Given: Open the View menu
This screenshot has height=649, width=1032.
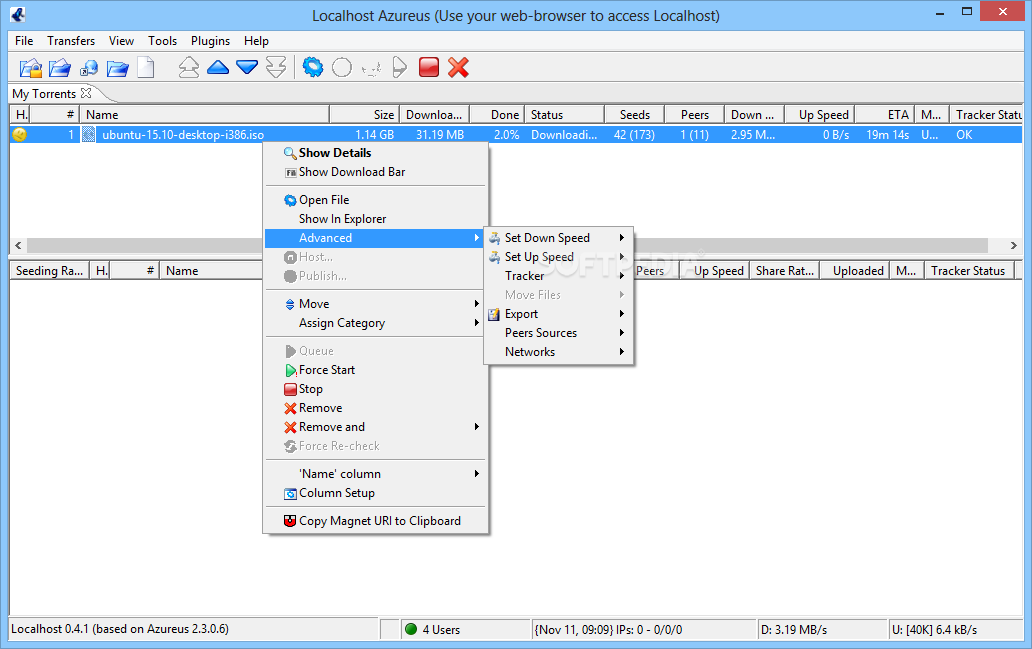Looking at the screenshot, I should tap(121, 41).
